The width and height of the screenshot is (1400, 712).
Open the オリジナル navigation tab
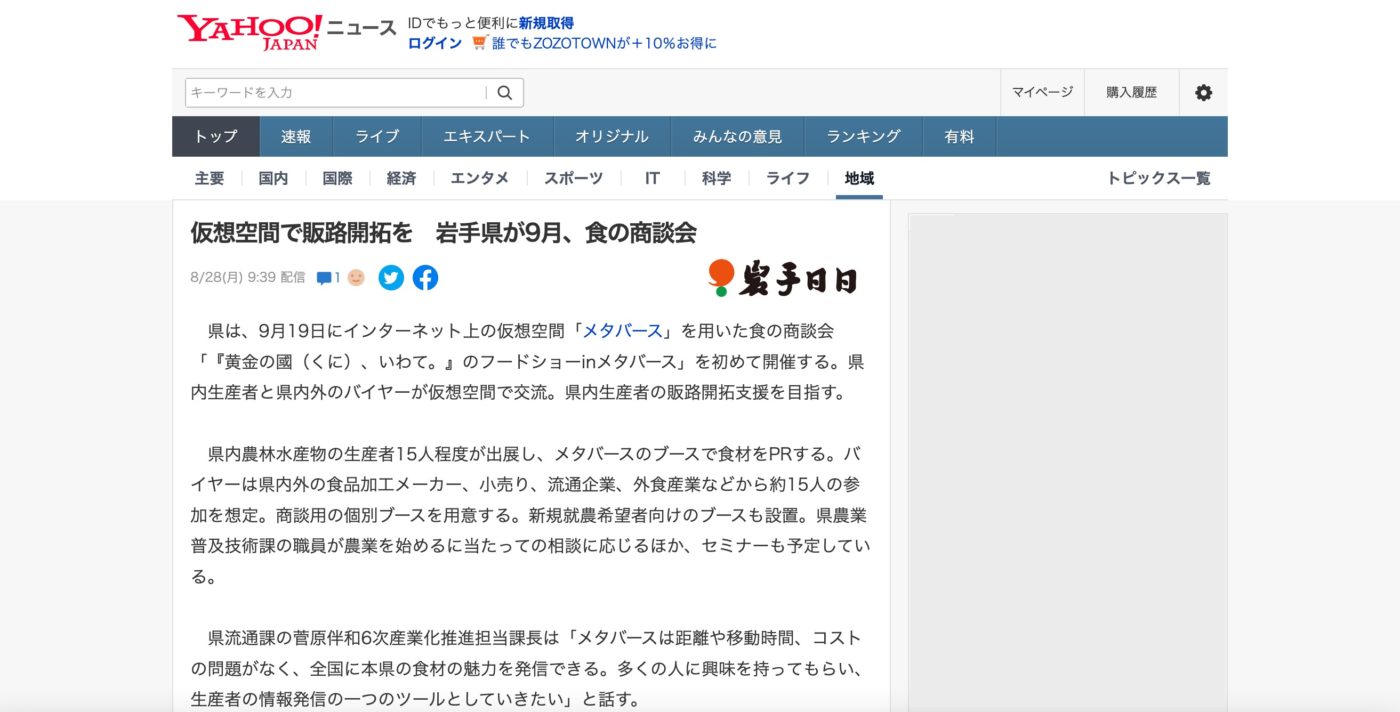(612, 137)
